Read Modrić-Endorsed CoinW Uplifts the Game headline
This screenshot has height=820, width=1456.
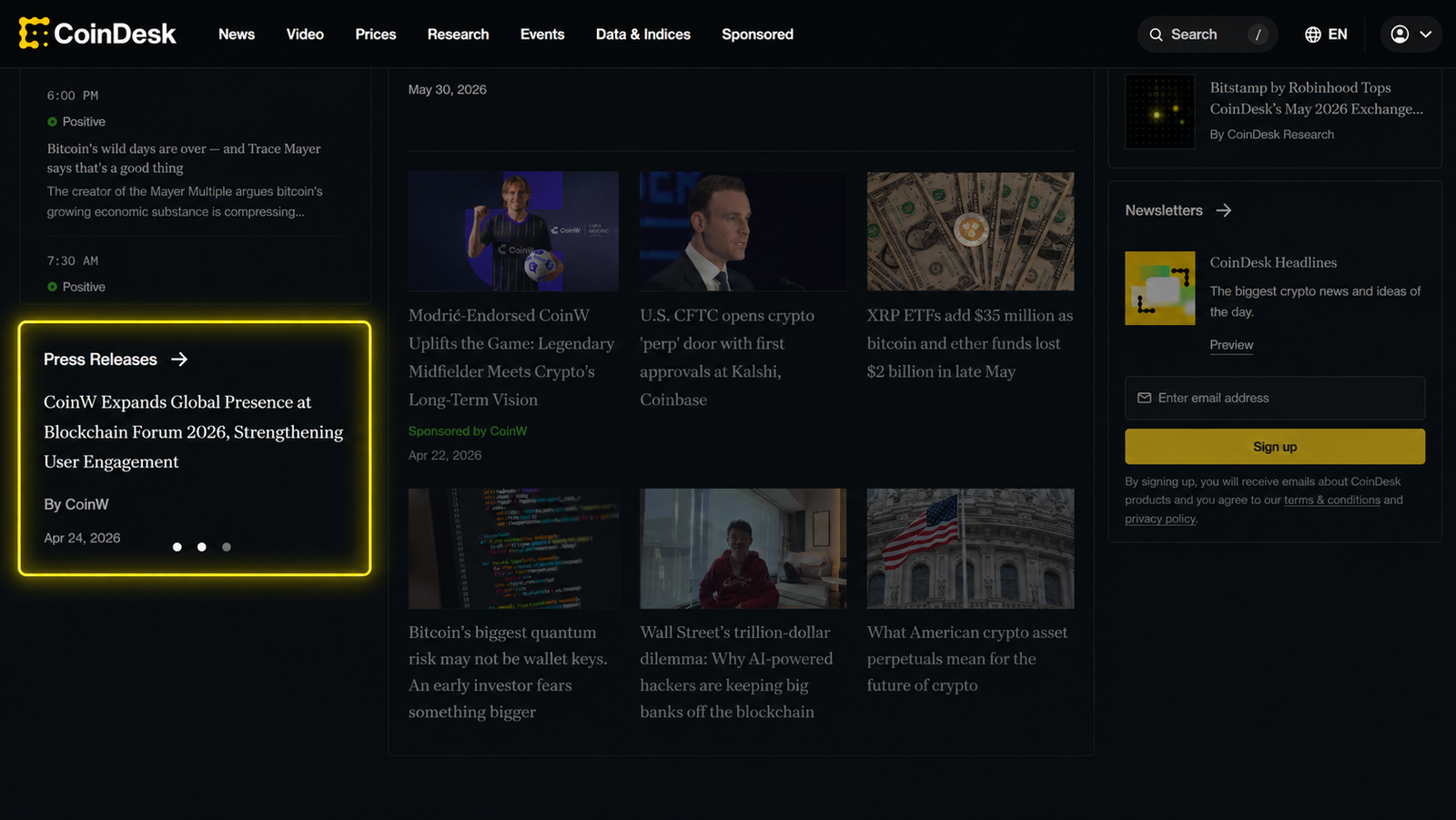click(511, 358)
